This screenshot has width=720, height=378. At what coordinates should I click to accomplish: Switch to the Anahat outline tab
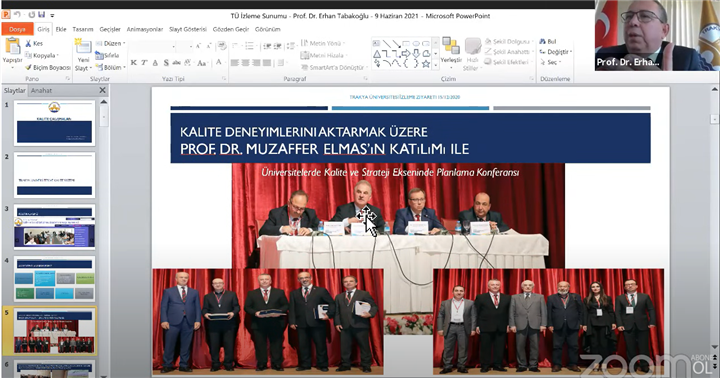[41, 90]
